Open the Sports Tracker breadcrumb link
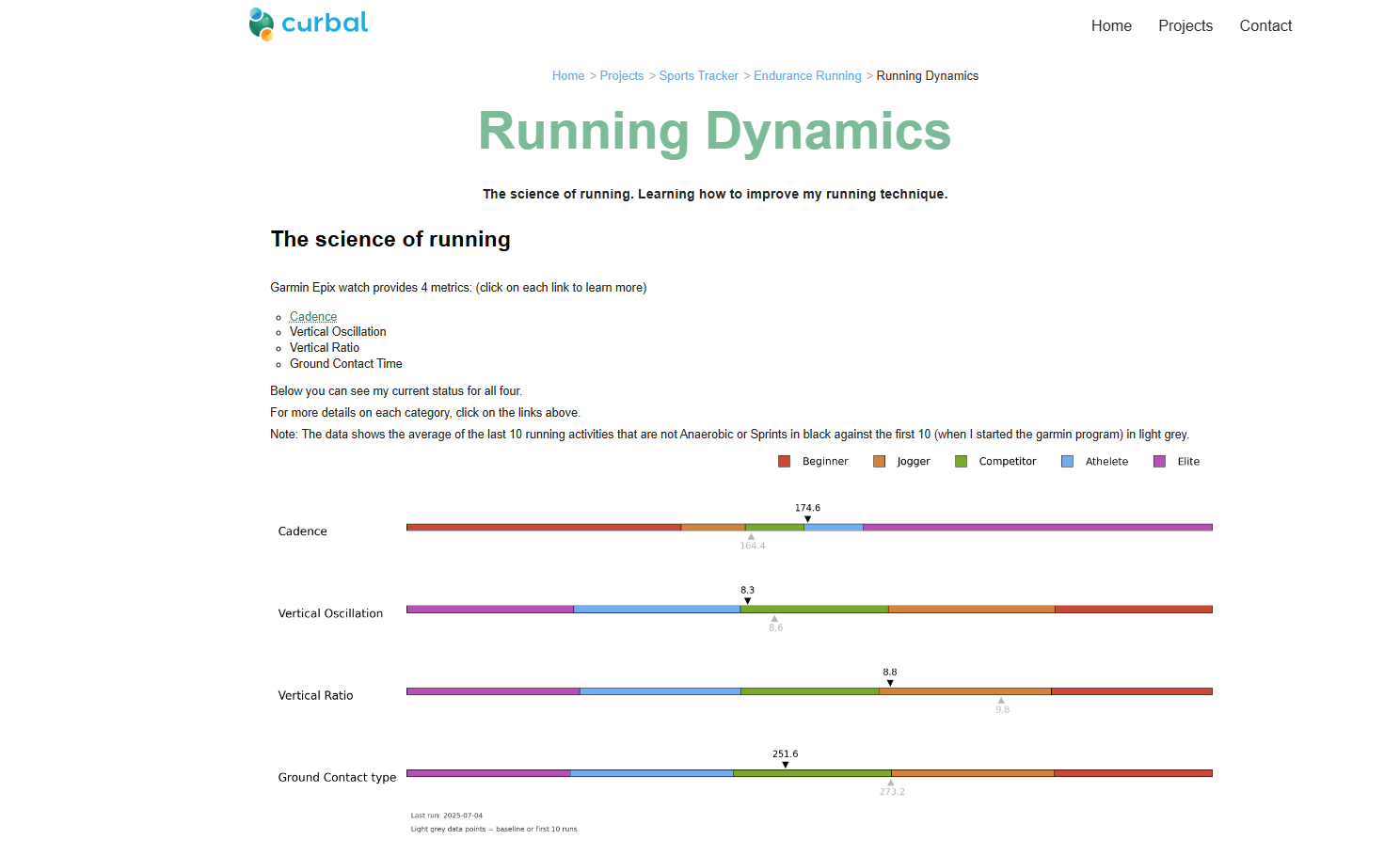The image size is (1400, 856). point(698,76)
